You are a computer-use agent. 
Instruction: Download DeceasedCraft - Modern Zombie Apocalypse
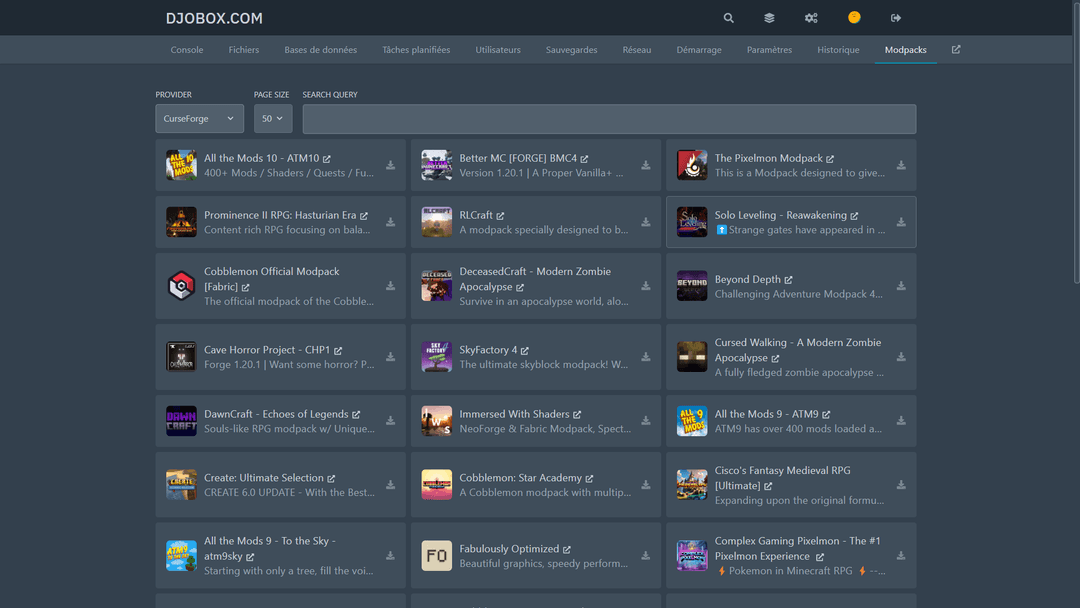tap(646, 286)
